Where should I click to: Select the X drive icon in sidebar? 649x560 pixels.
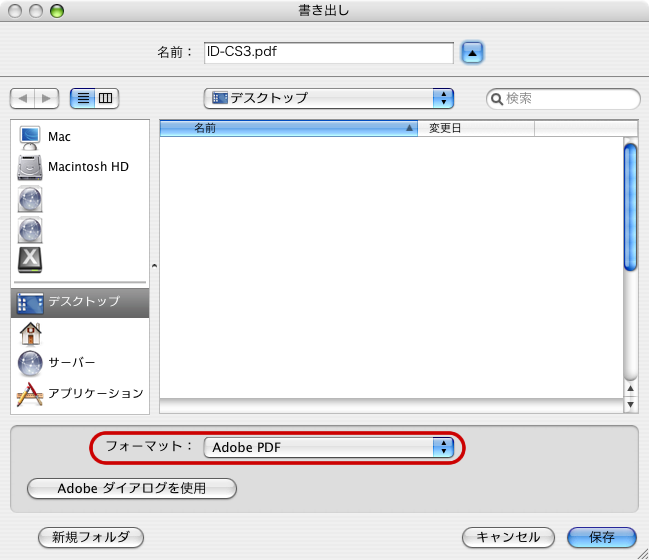point(30,260)
